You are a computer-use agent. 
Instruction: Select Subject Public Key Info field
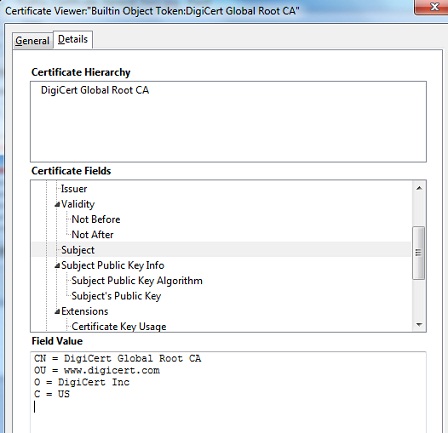pos(113,265)
